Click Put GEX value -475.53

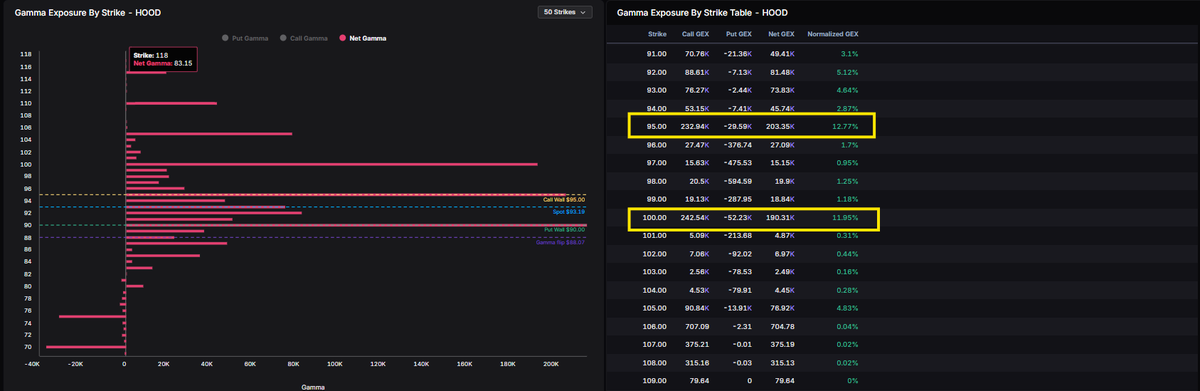click(738, 162)
